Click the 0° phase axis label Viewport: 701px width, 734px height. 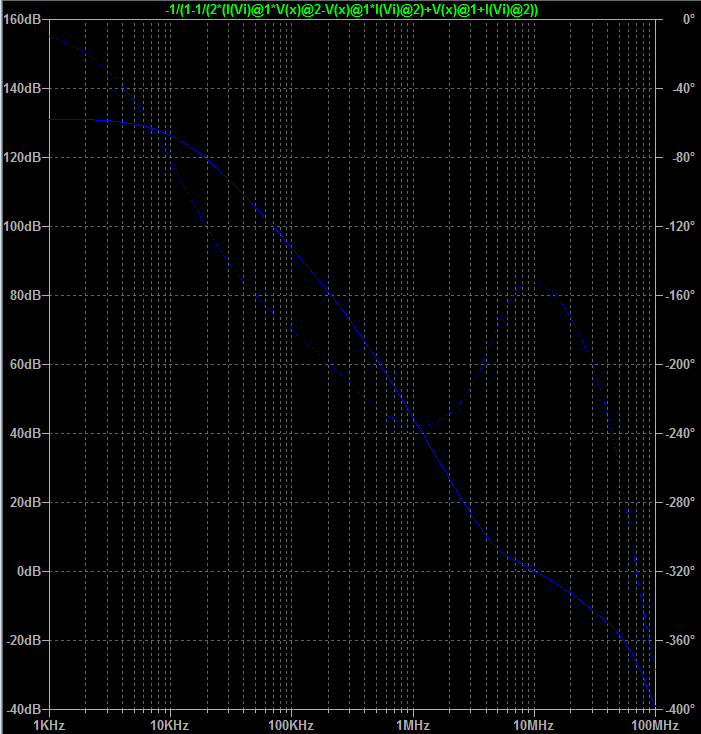point(688,19)
